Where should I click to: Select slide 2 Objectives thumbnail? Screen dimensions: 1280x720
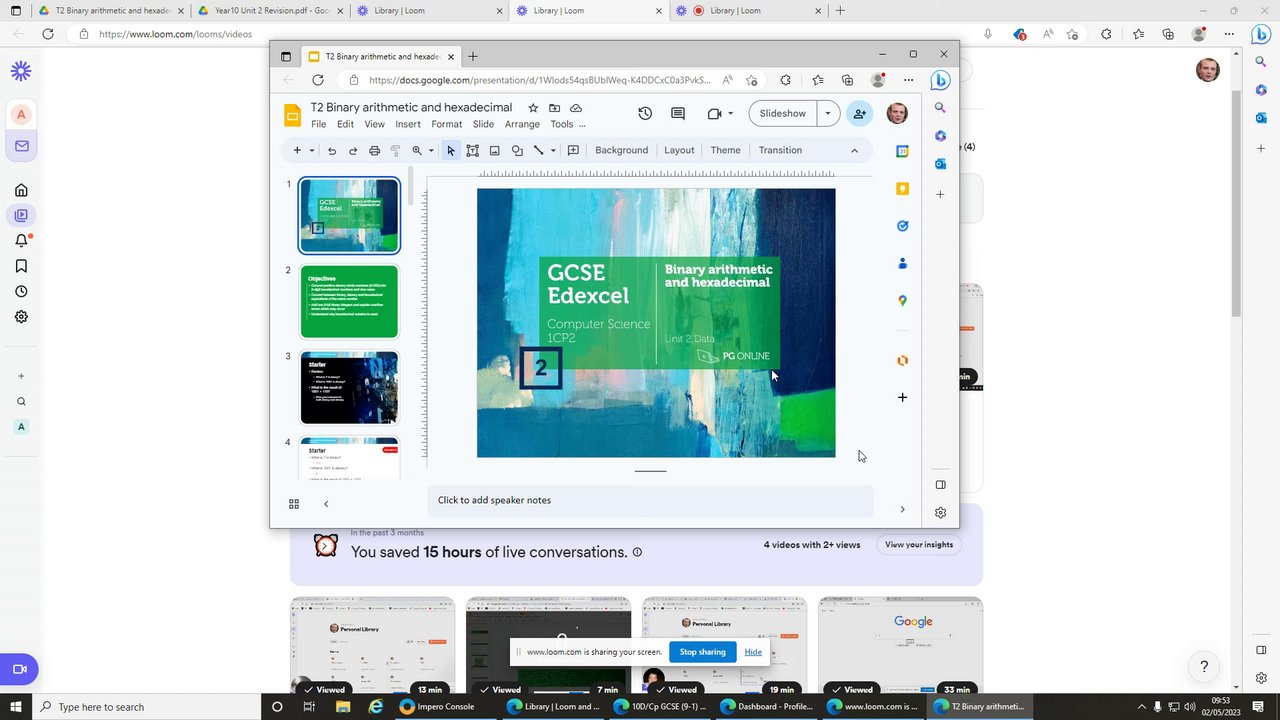(x=349, y=302)
